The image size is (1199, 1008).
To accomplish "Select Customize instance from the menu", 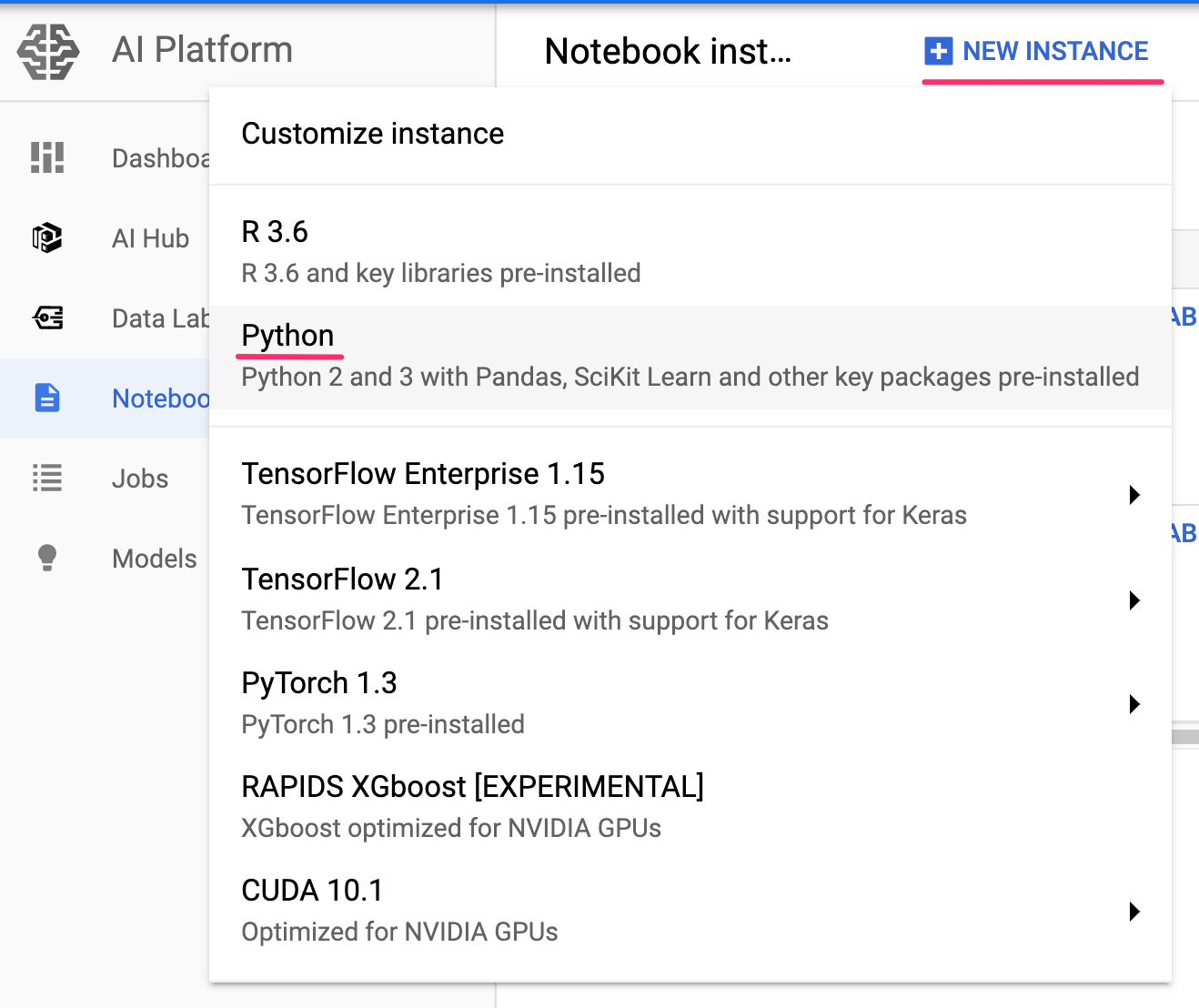I will coord(373,134).
